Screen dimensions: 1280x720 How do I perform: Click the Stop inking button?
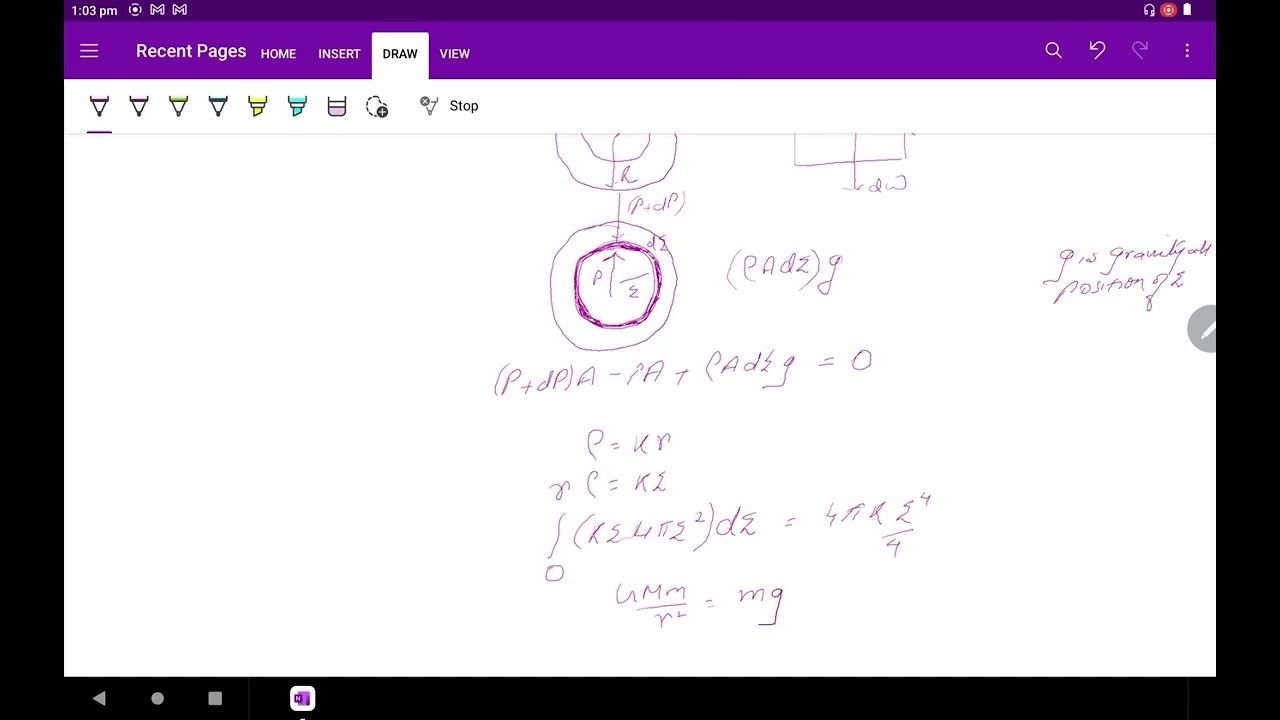pos(449,106)
